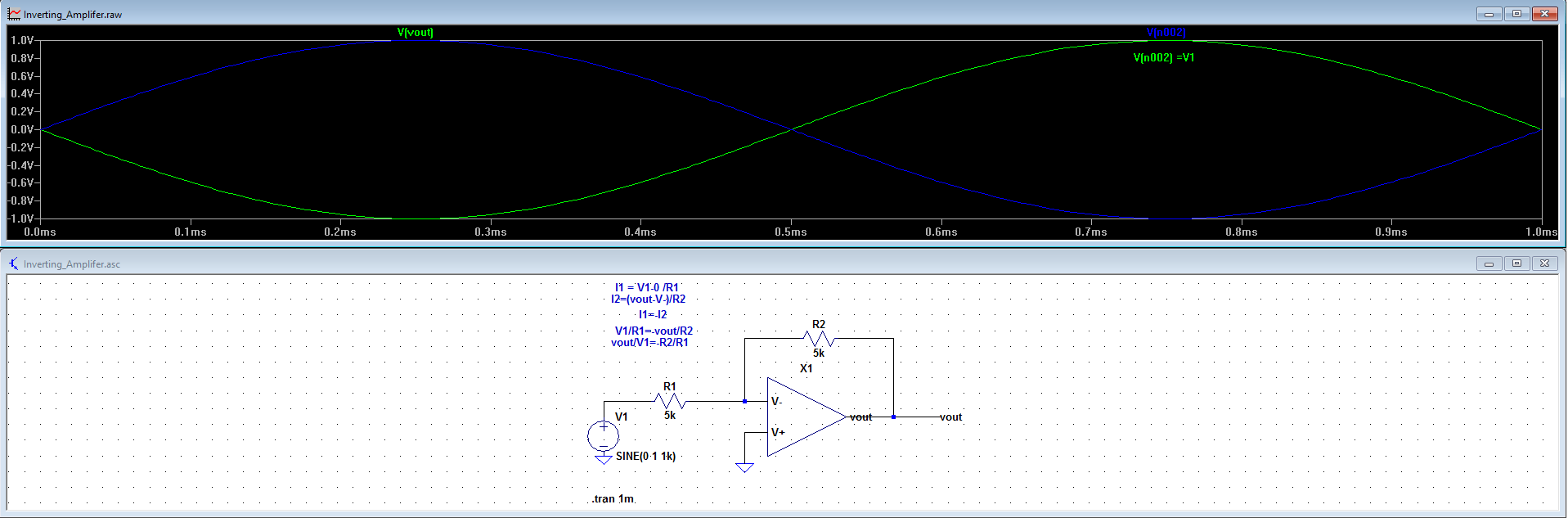Select the SINE(0 1 1k) source value text
The width and height of the screenshot is (1568, 518).
[x=645, y=456]
